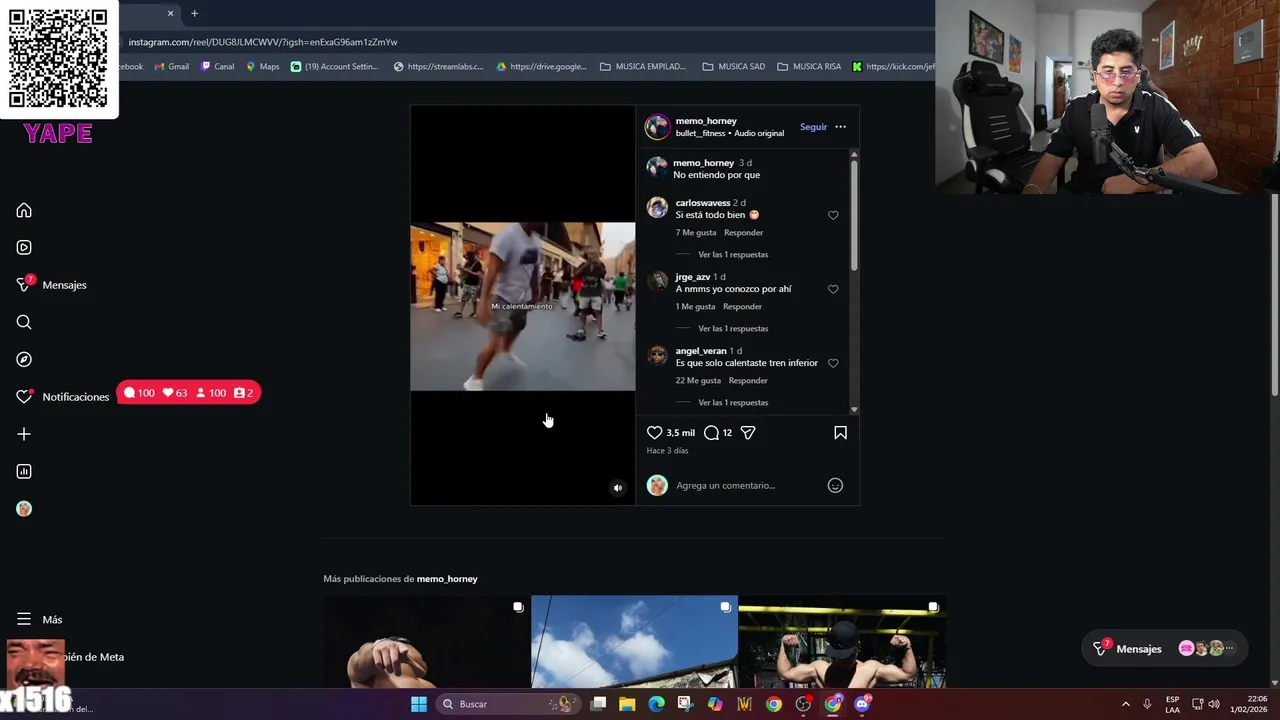
Task: Open profile avatar in left sidebar
Action: coord(24,509)
